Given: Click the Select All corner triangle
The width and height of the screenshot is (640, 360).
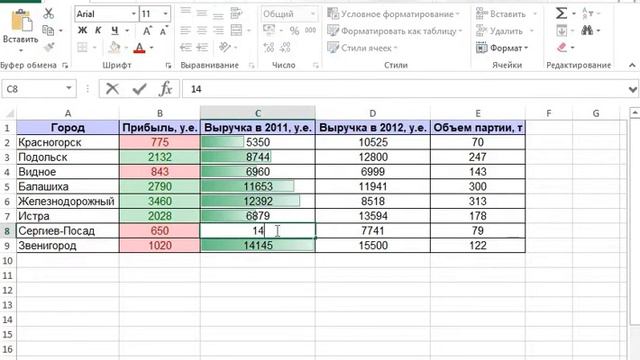Looking at the screenshot, I should 9,113.
